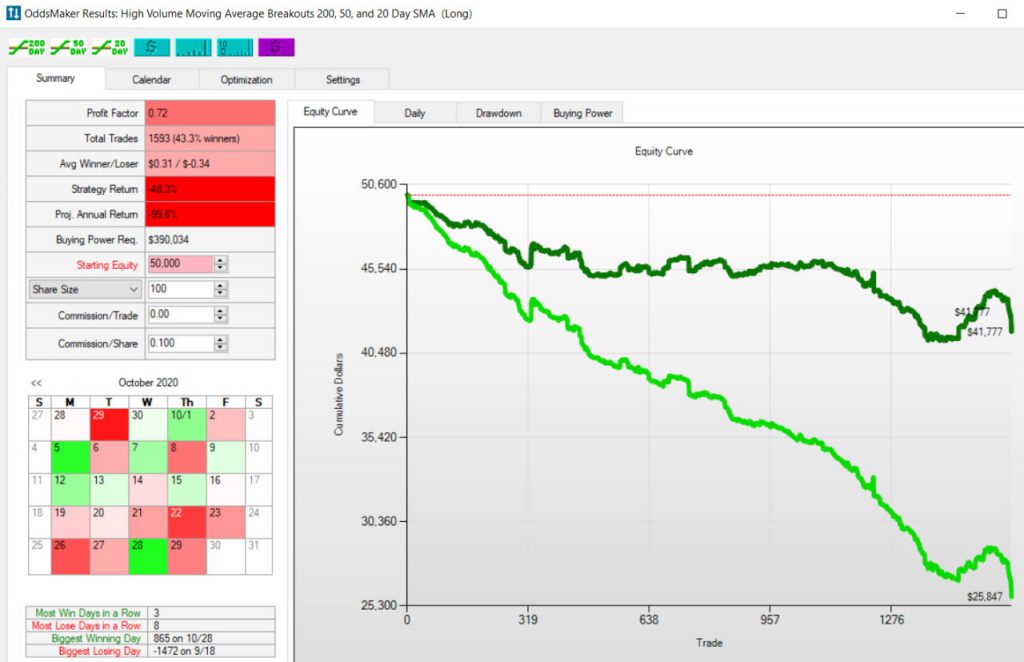Switch to the Daily chart tab
1024x662 pixels.
point(415,113)
